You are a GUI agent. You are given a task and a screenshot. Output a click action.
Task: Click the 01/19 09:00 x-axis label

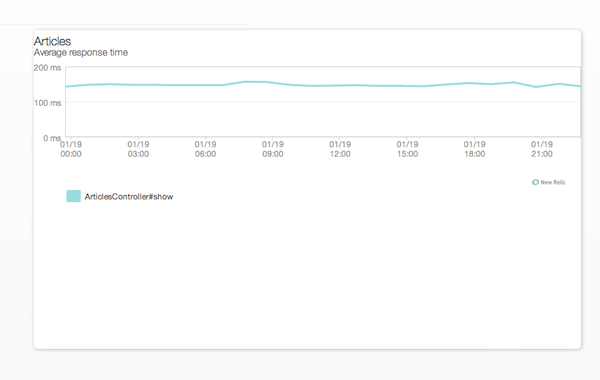point(273,149)
